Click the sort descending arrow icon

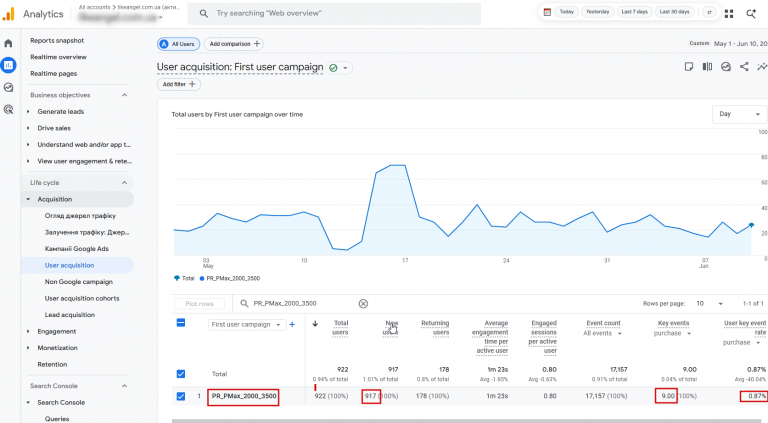(x=315, y=324)
